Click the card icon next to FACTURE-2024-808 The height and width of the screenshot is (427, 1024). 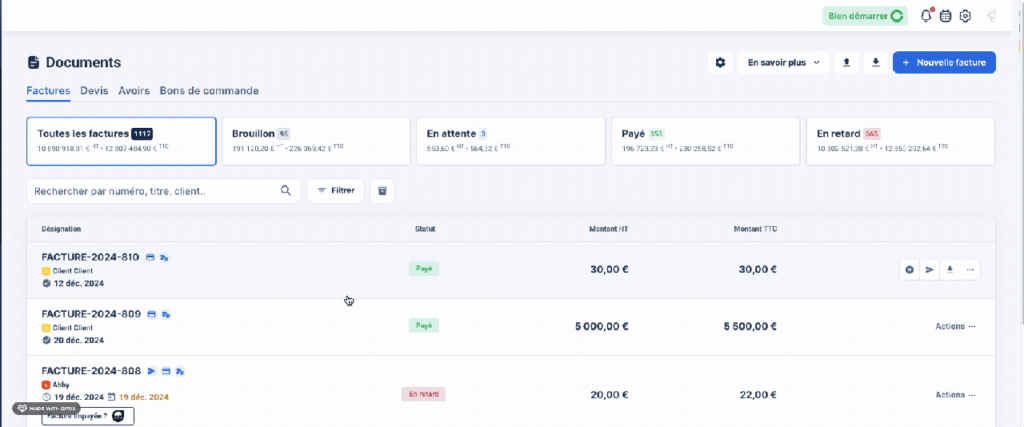coord(166,372)
